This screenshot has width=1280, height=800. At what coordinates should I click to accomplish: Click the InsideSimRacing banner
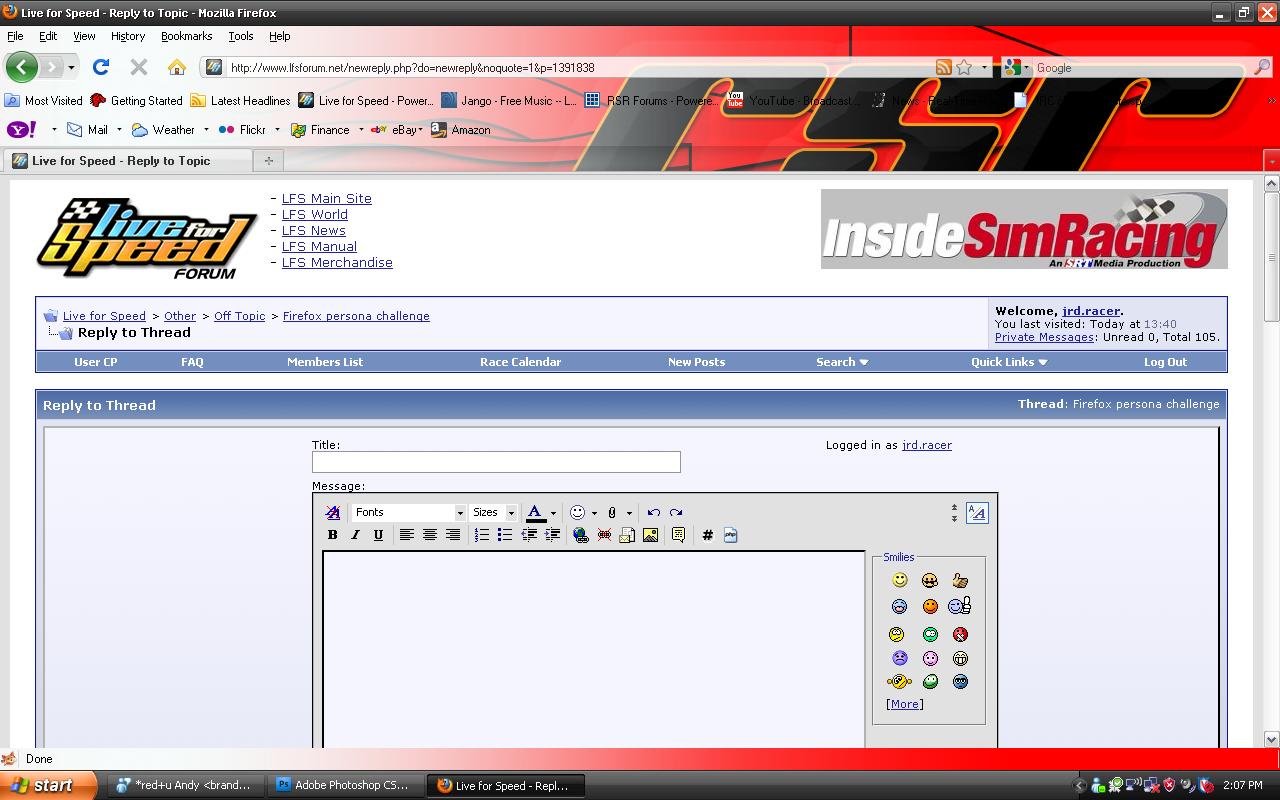1024,229
